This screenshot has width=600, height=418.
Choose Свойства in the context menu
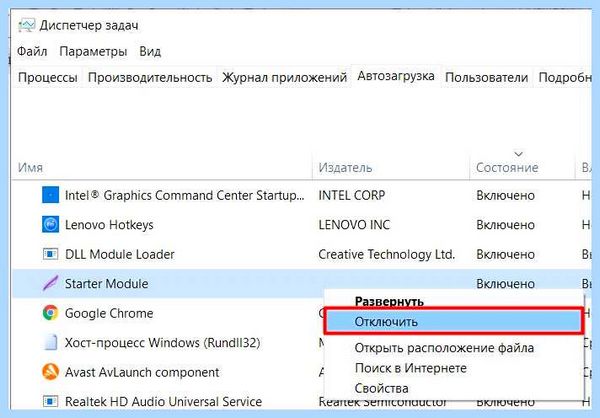pyautogui.click(x=382, y=389)
